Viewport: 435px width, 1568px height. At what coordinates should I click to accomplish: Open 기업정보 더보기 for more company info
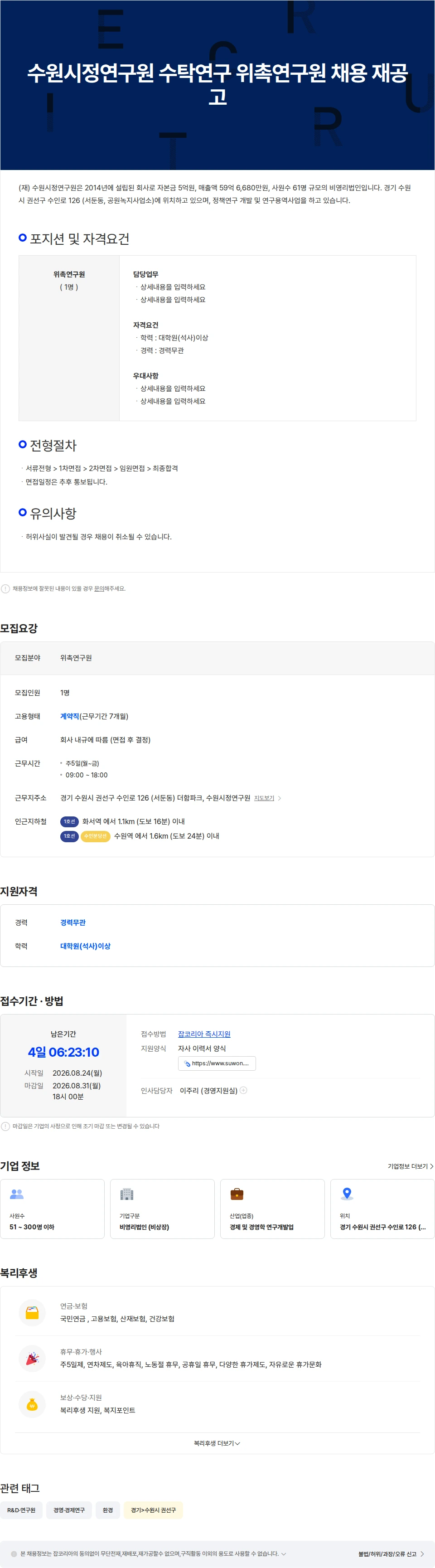click(x=411, y=1166)
